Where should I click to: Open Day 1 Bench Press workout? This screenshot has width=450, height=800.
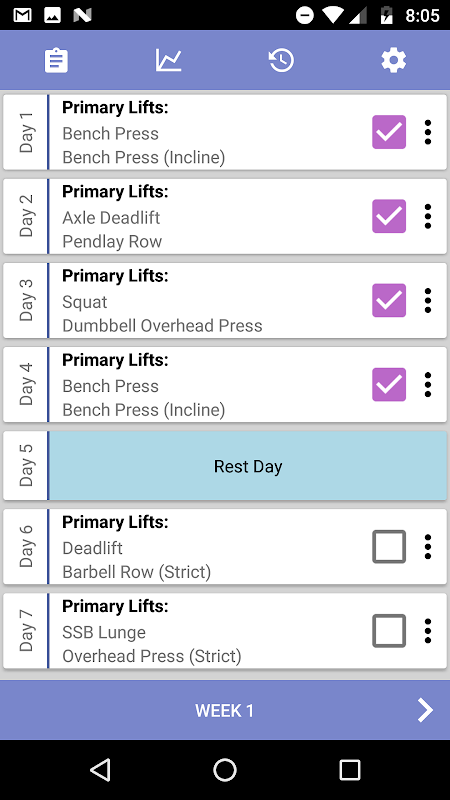(x=225, y=132)
